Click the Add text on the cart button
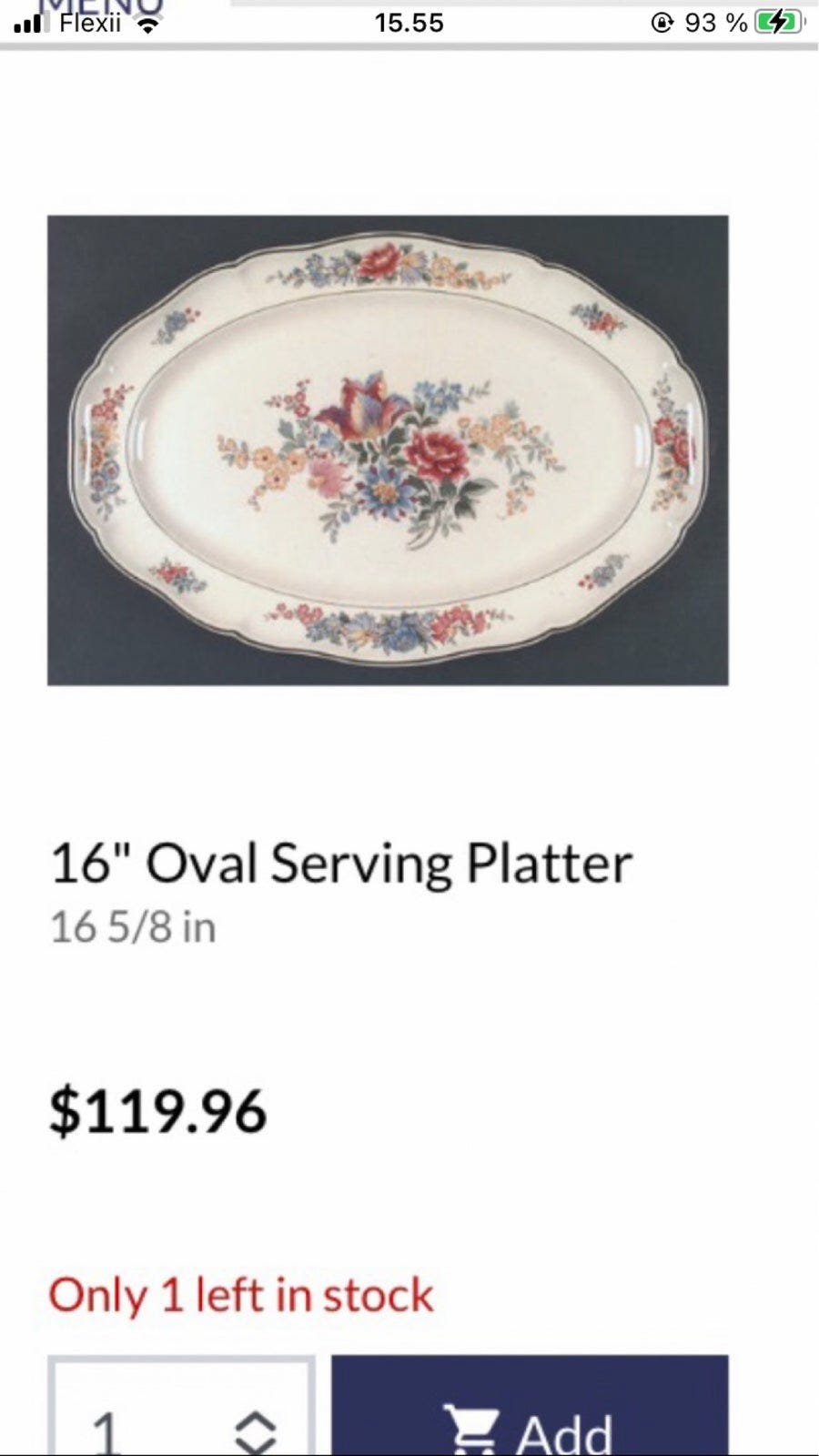 click(564, 1434)
